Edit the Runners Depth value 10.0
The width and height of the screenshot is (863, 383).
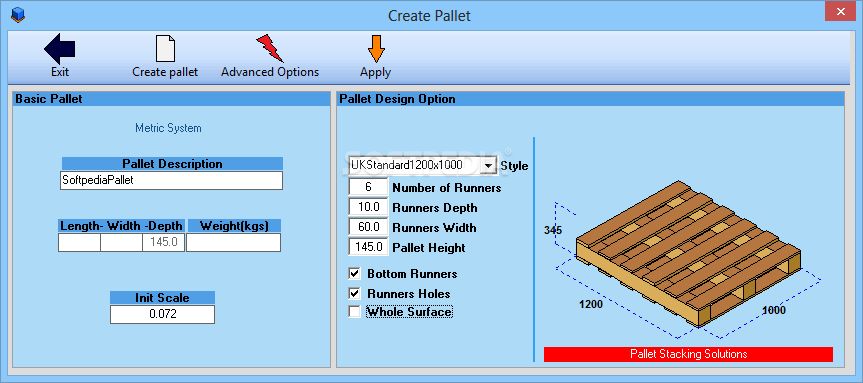coord(368,207)
